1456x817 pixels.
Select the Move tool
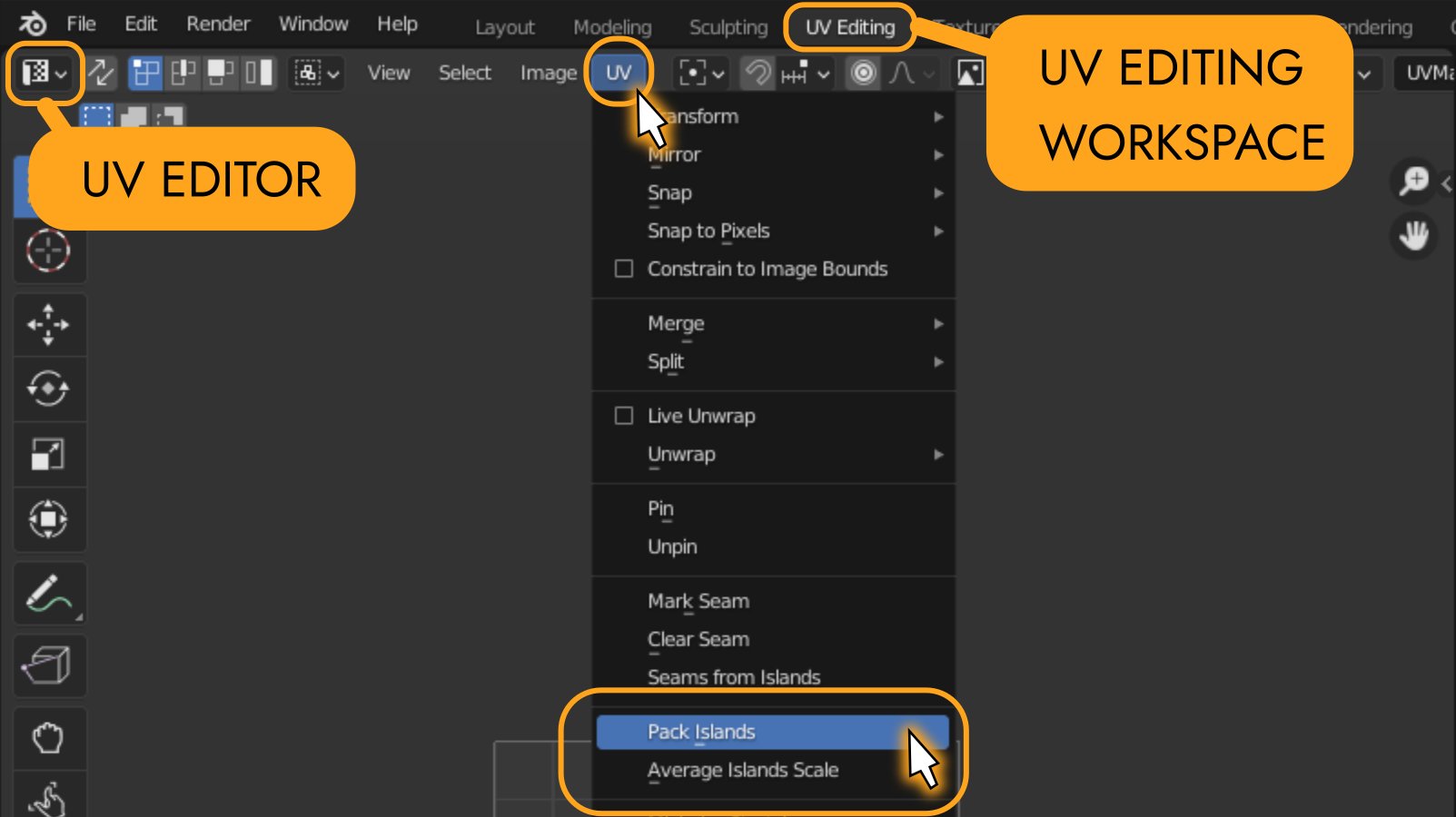(x=48, y=324)
